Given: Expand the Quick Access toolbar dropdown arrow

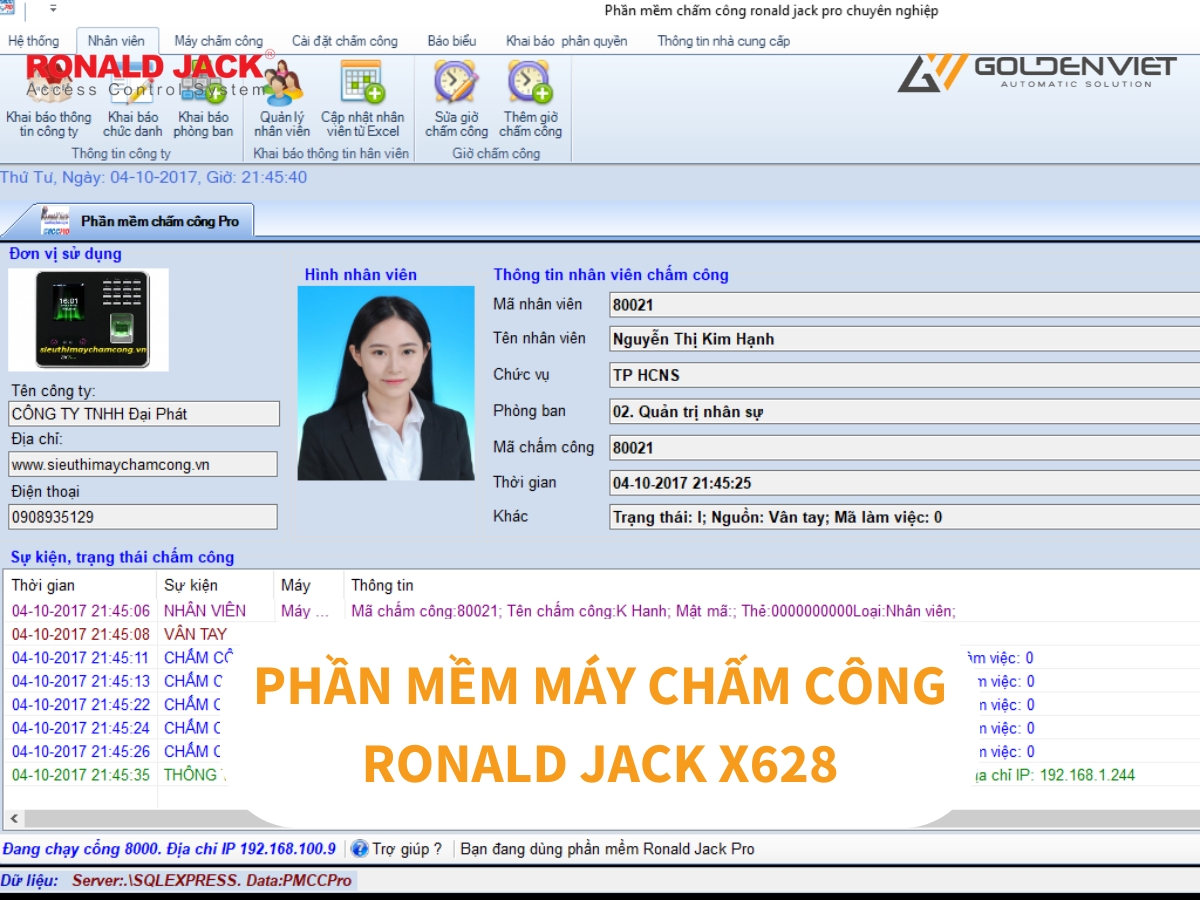Looking at the screenshot, I should tap(55, 10).
